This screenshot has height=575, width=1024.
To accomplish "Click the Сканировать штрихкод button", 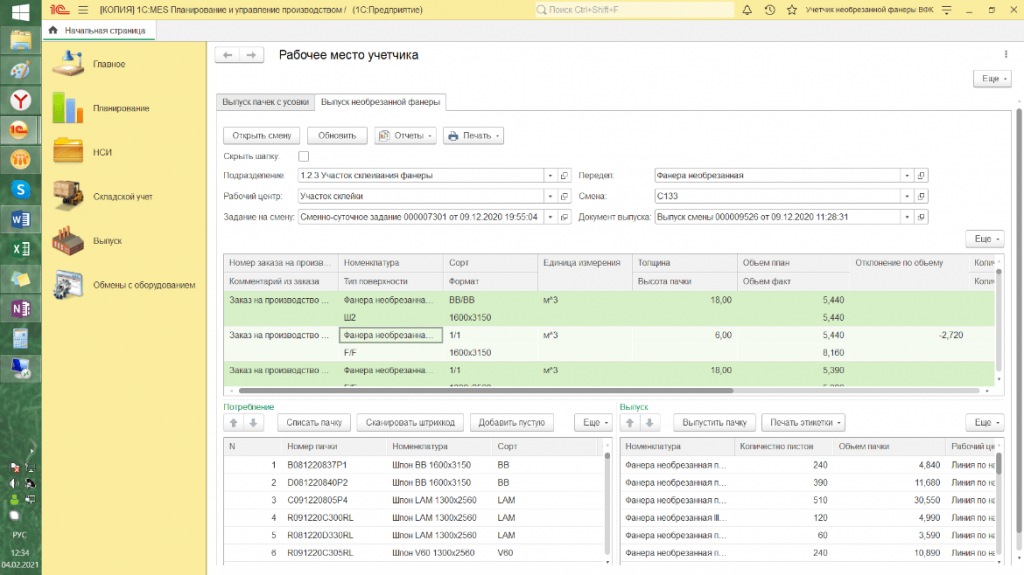I will (x=410, y=423).
